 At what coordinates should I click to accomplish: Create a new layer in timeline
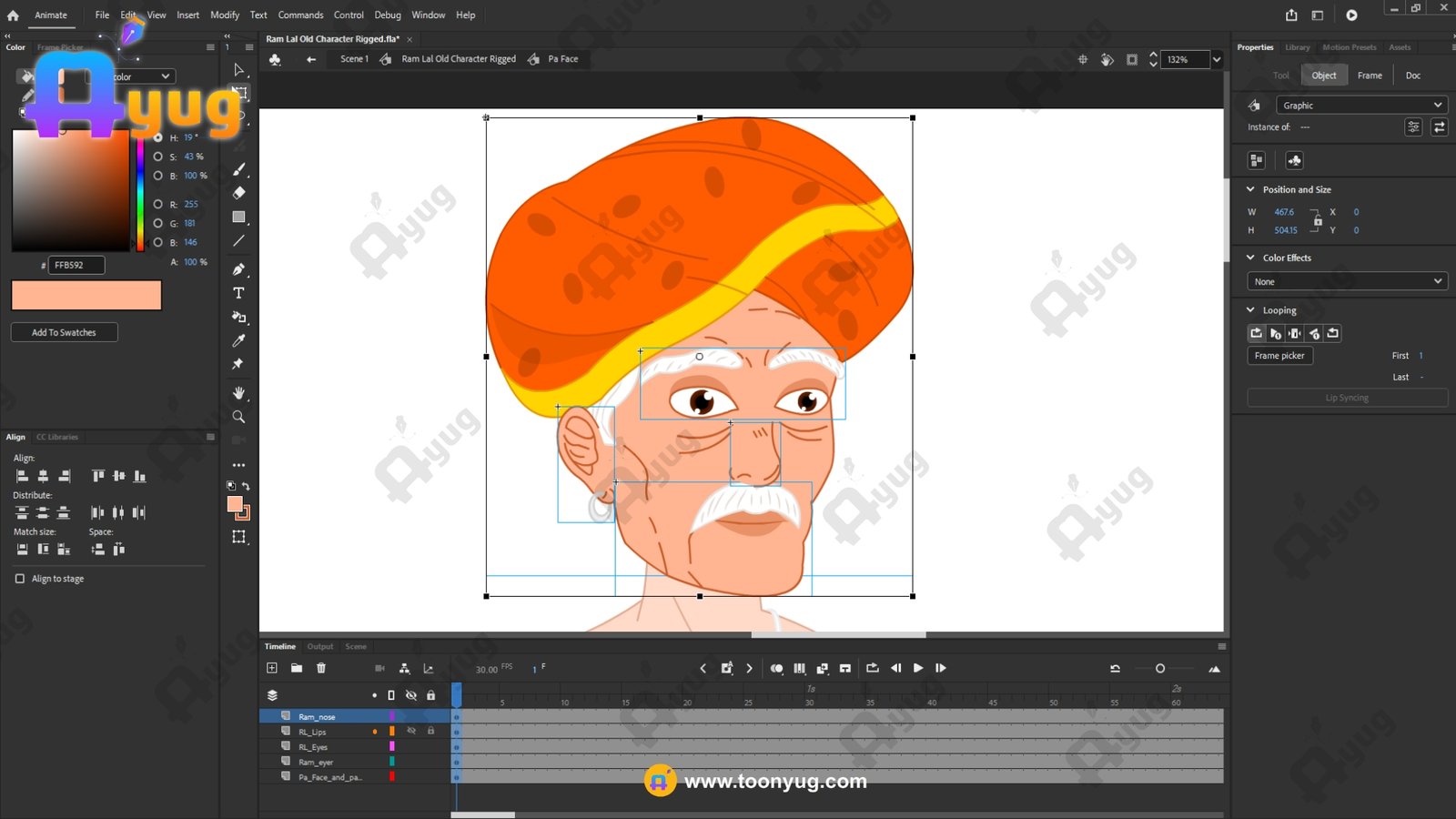point(272,668)
